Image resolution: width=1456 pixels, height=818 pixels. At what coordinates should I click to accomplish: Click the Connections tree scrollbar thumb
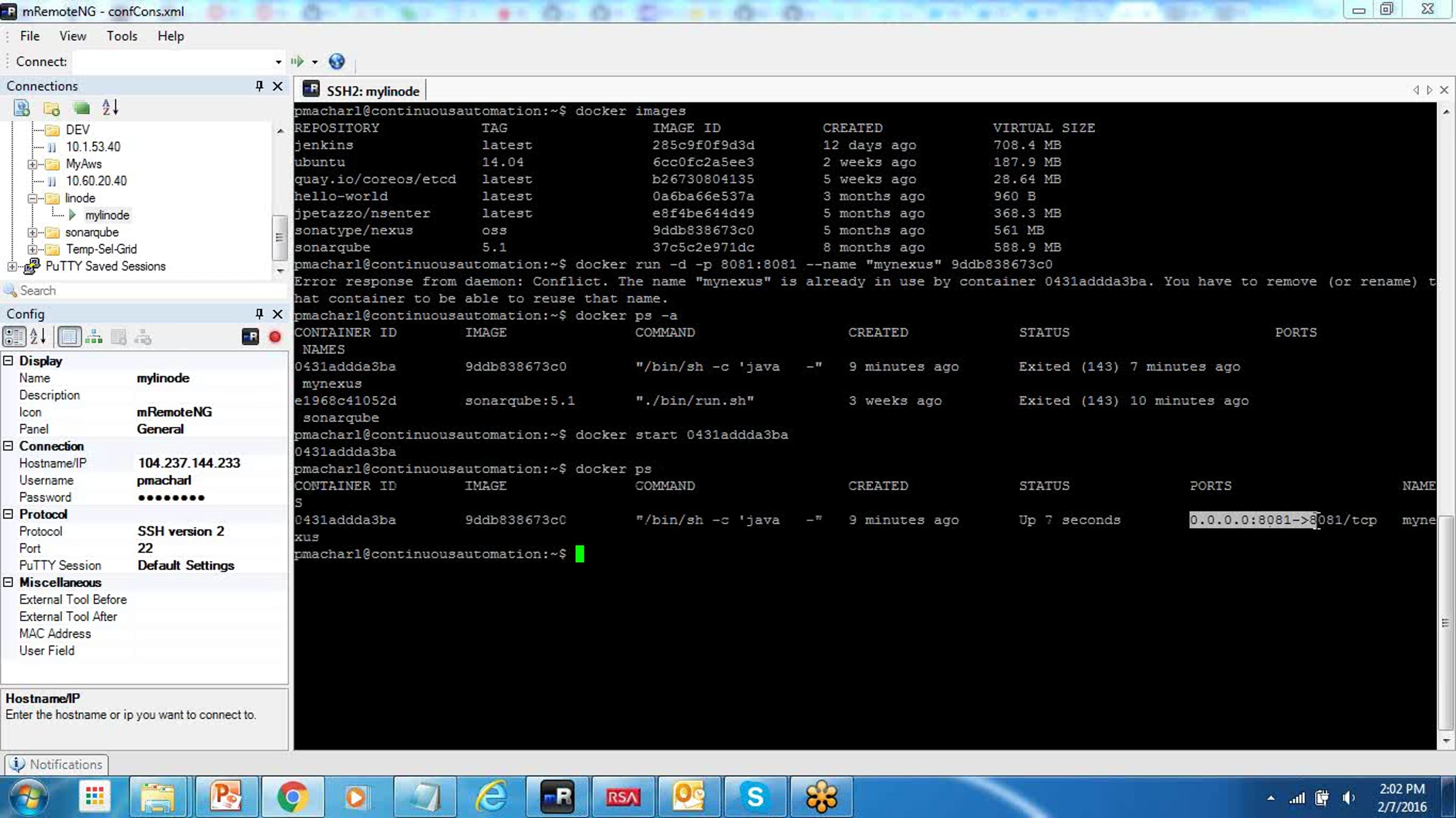point(279,238)
